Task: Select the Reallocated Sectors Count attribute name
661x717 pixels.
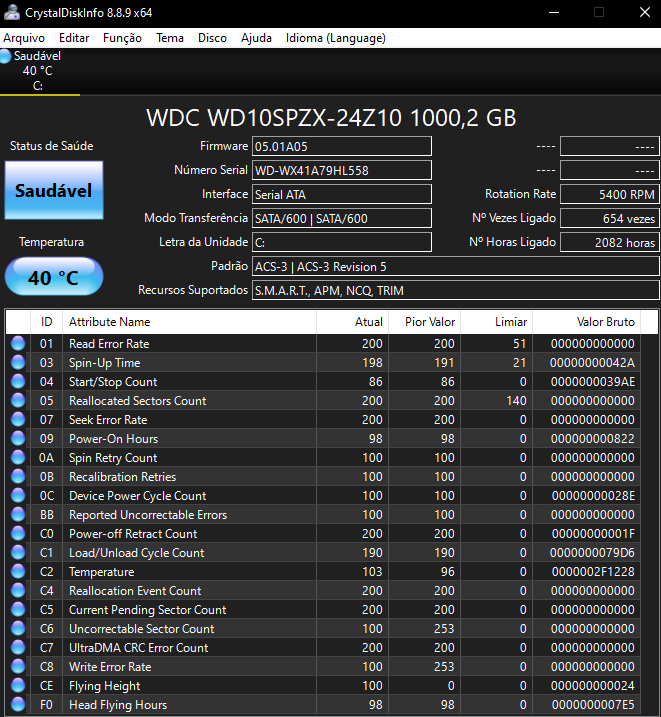Action: (138, 401)
